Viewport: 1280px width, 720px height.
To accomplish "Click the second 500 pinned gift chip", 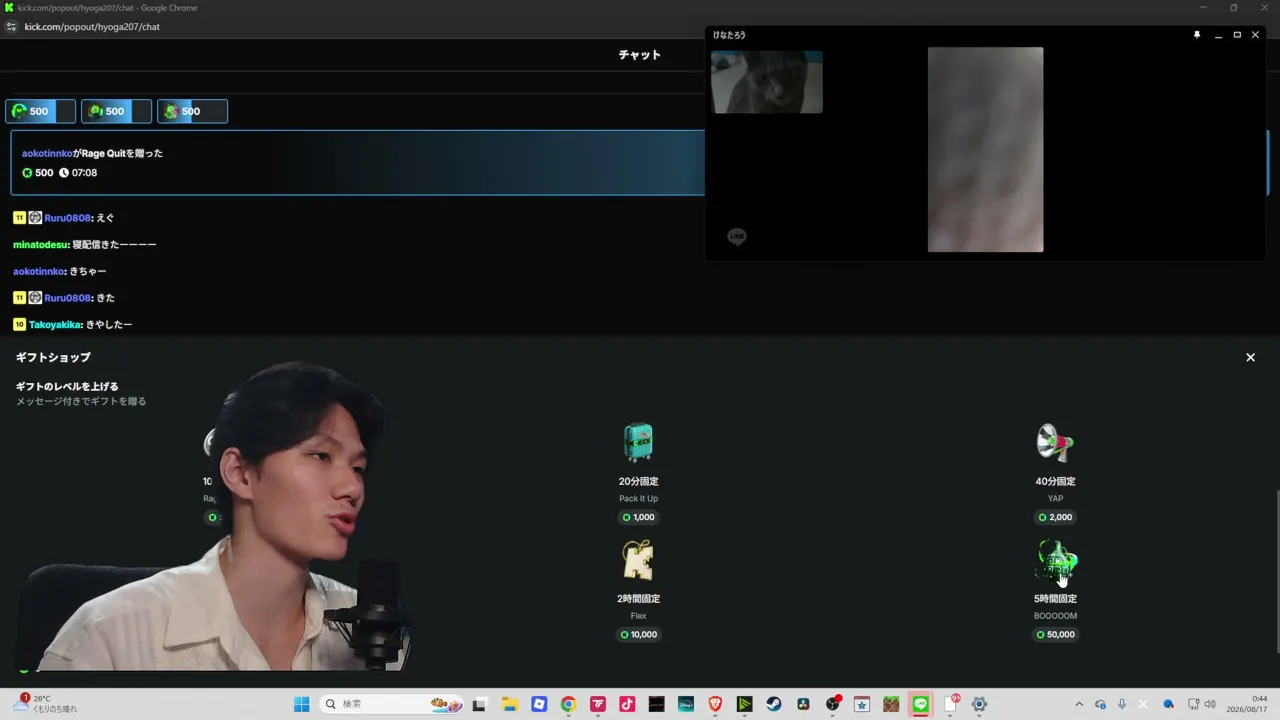I will tap(116, 111).
